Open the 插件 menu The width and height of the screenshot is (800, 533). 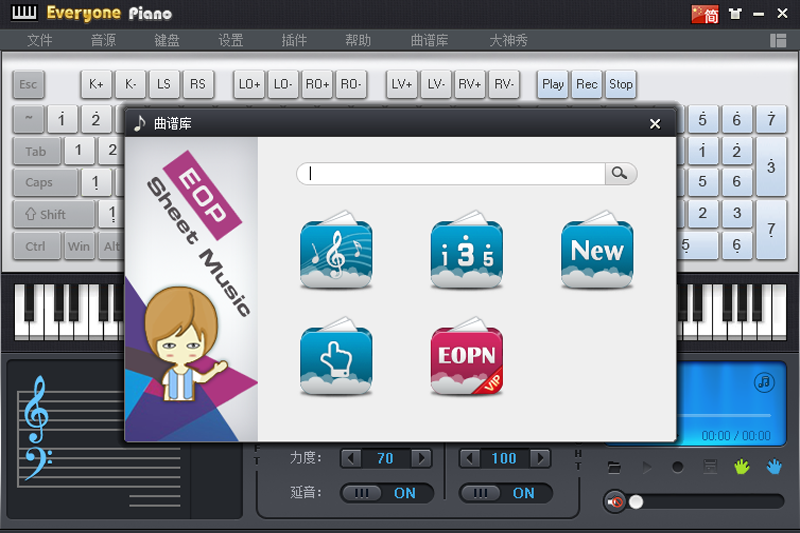294,40
